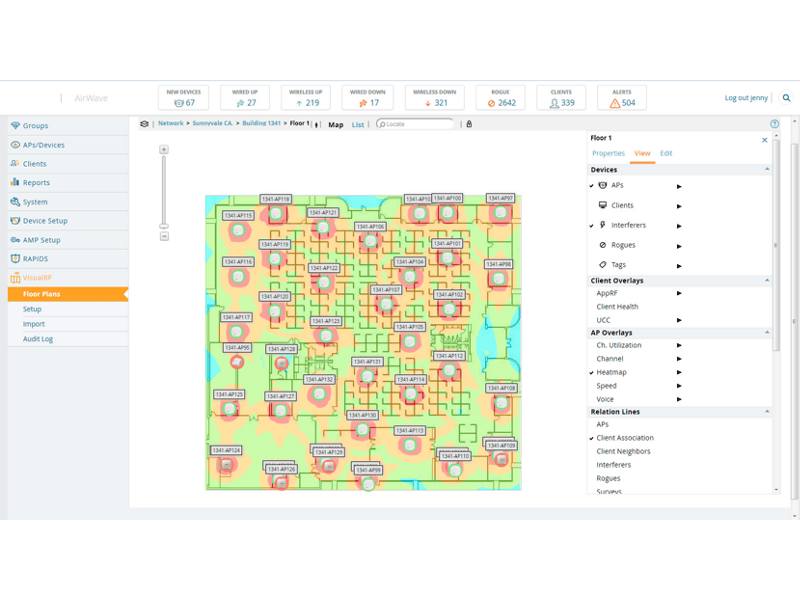Screen dimensions: 800x600
Task: Expand the APs submenu arrow under Devices
Action: coord(679,186)
